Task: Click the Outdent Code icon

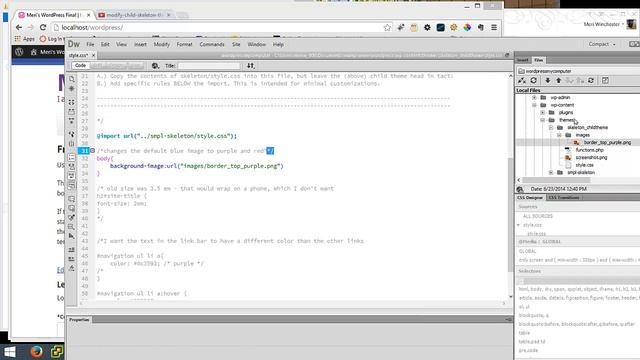Action: 71,259
